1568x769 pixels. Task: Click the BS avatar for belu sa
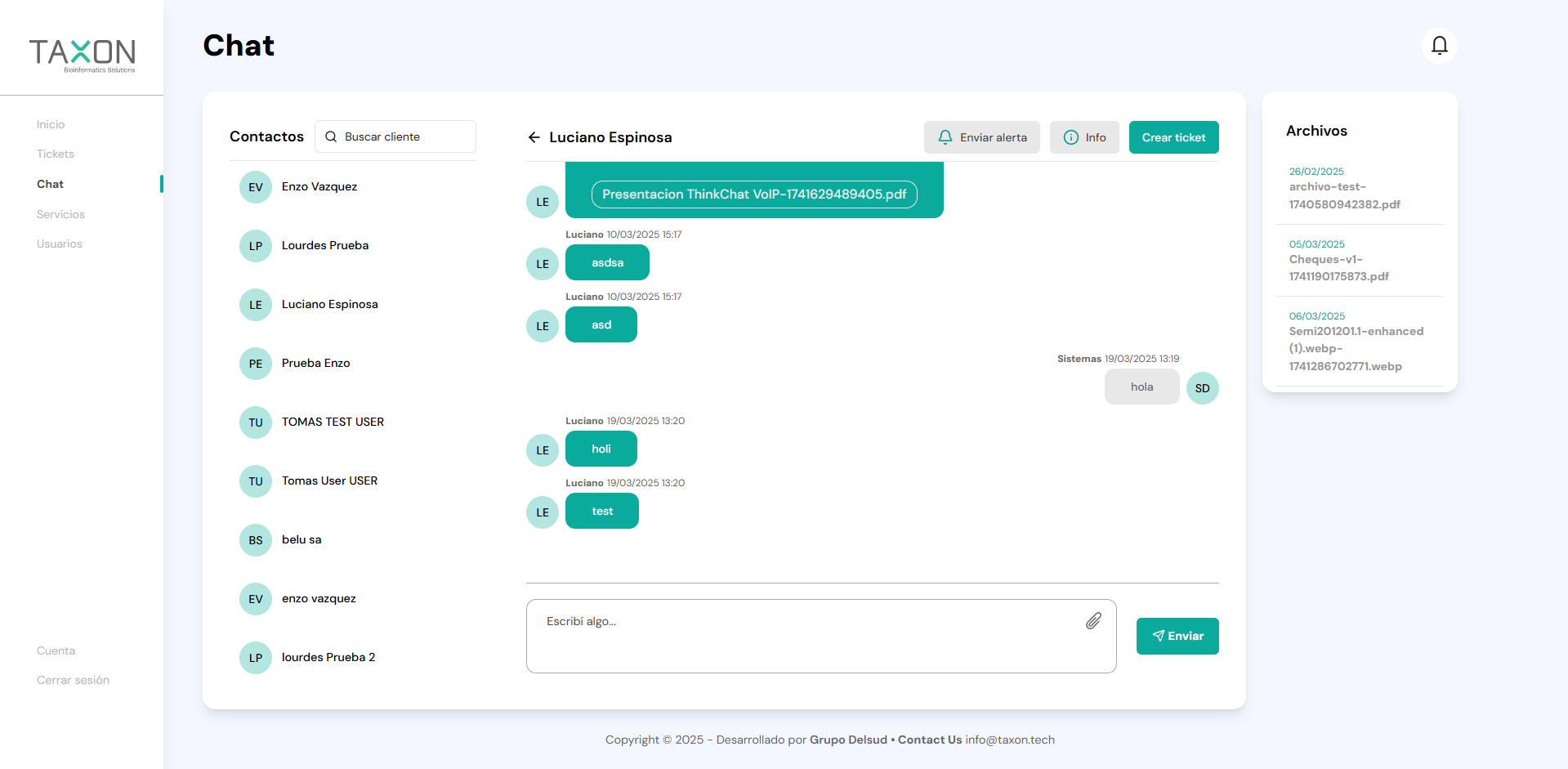(255, 540)
